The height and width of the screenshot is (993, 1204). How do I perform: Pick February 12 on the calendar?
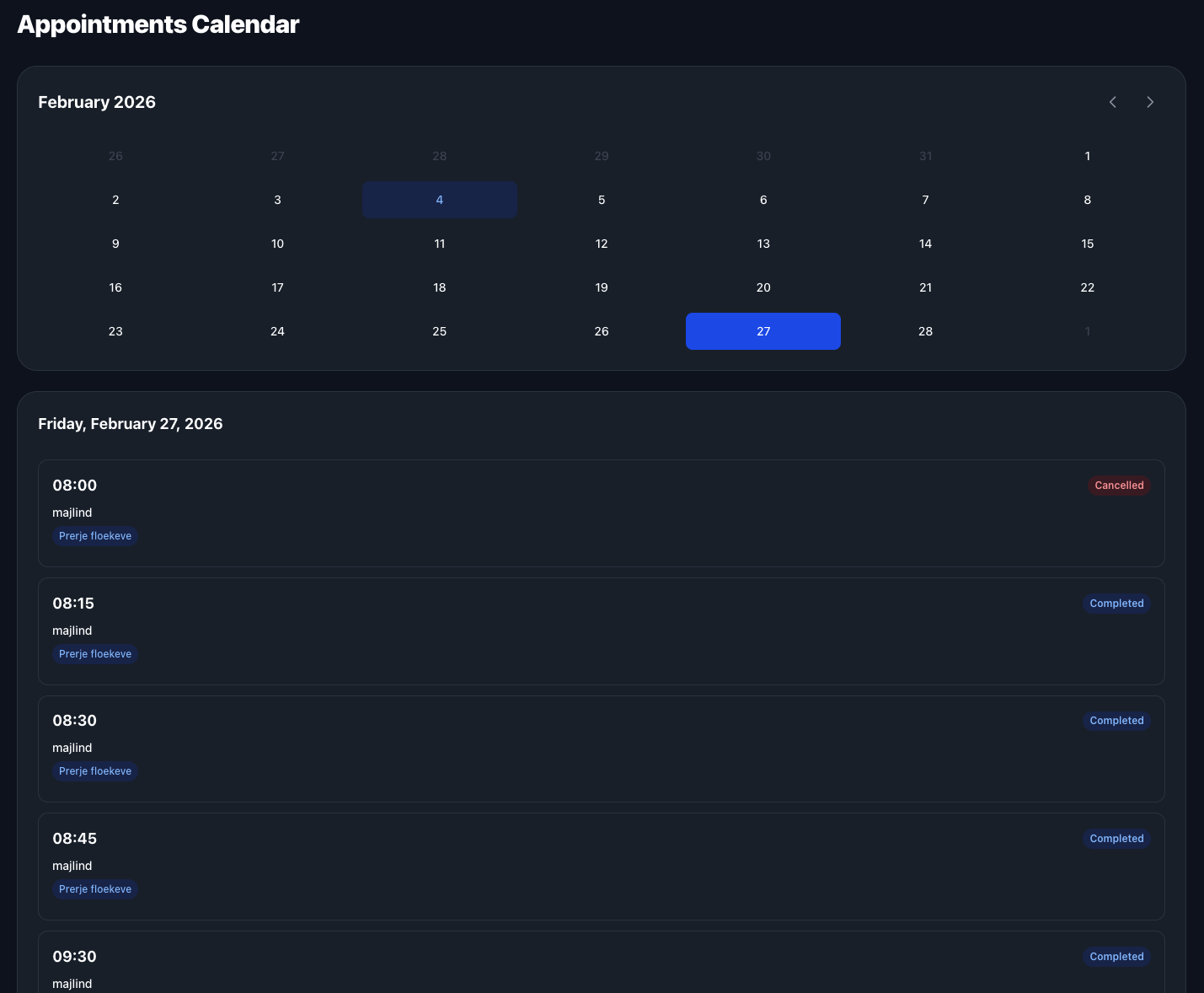pos(602,244)
